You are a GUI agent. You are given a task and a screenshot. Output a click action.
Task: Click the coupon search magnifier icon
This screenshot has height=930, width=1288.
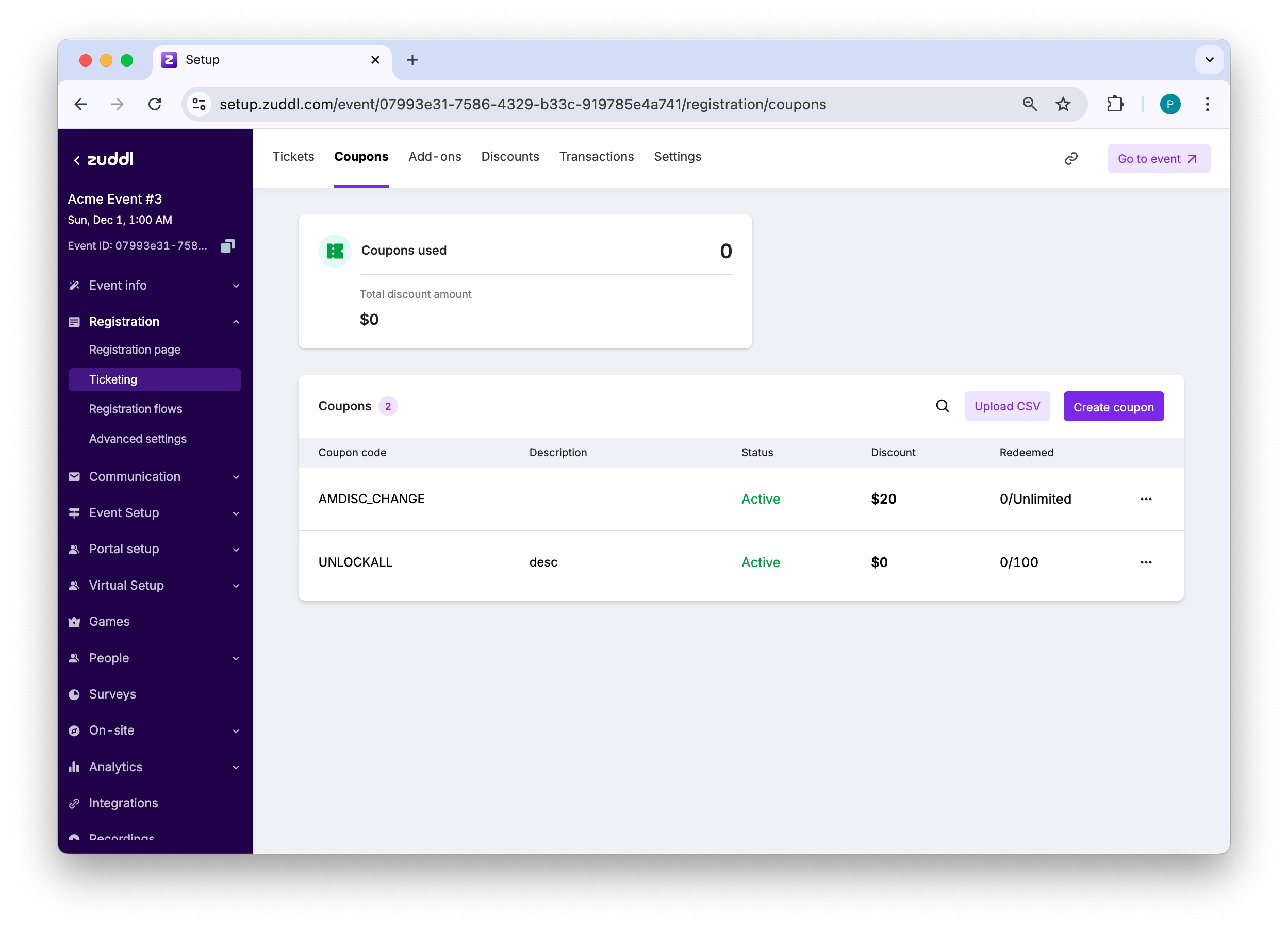coord(942,406)
